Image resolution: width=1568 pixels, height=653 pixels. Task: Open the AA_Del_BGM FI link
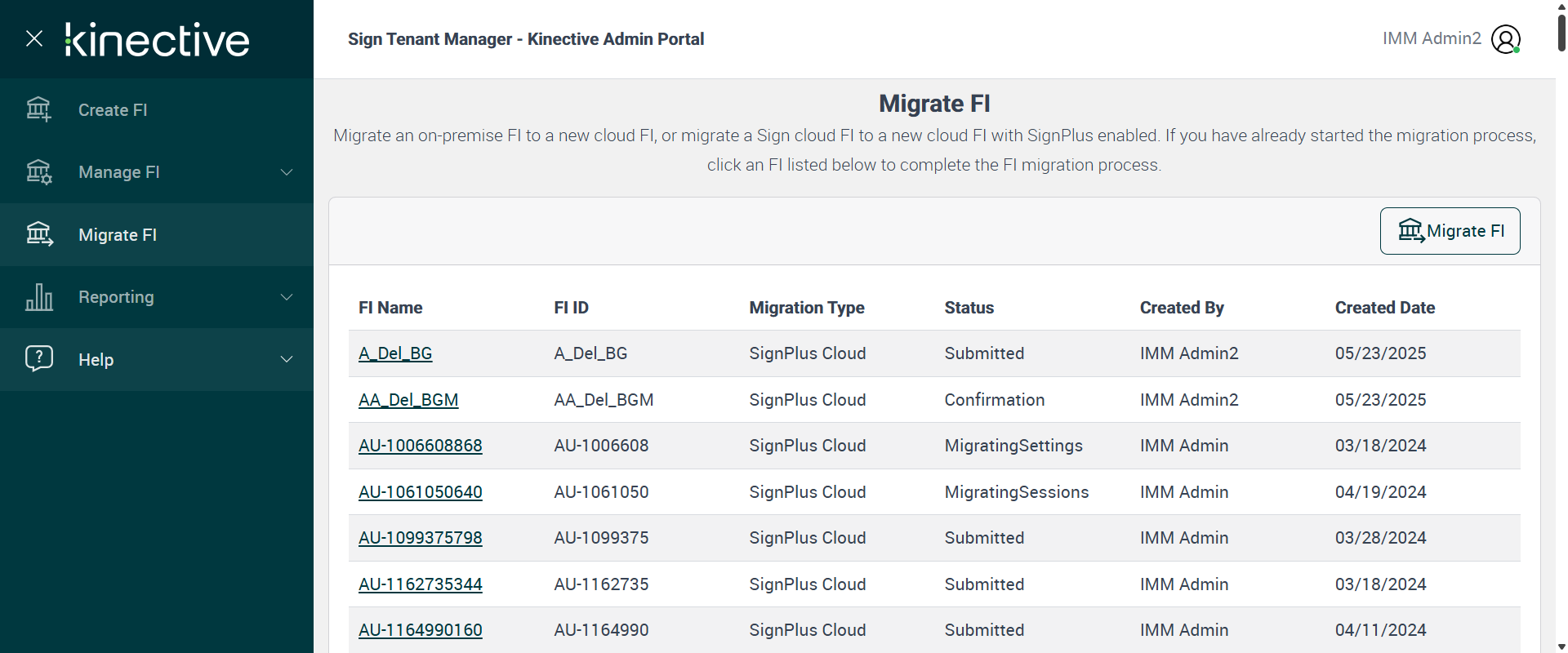(x=408, y=400)
